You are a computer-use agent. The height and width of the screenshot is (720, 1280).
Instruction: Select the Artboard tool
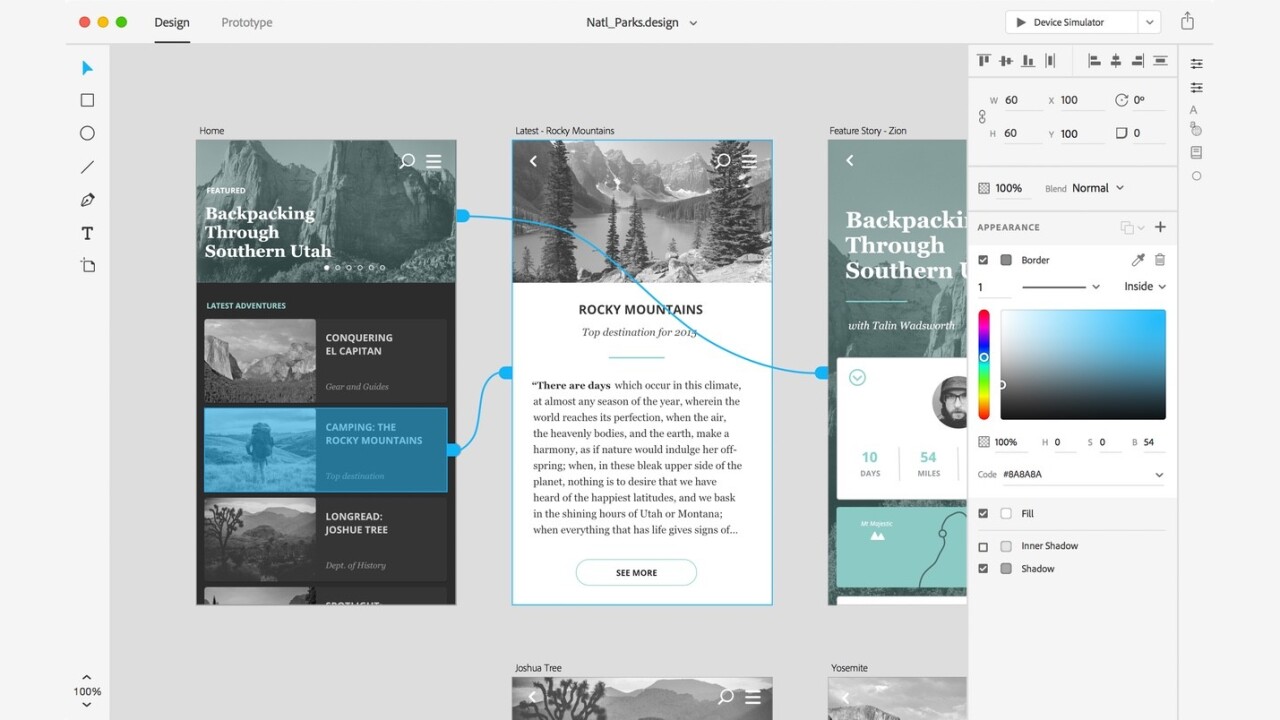tap(87, 266)
